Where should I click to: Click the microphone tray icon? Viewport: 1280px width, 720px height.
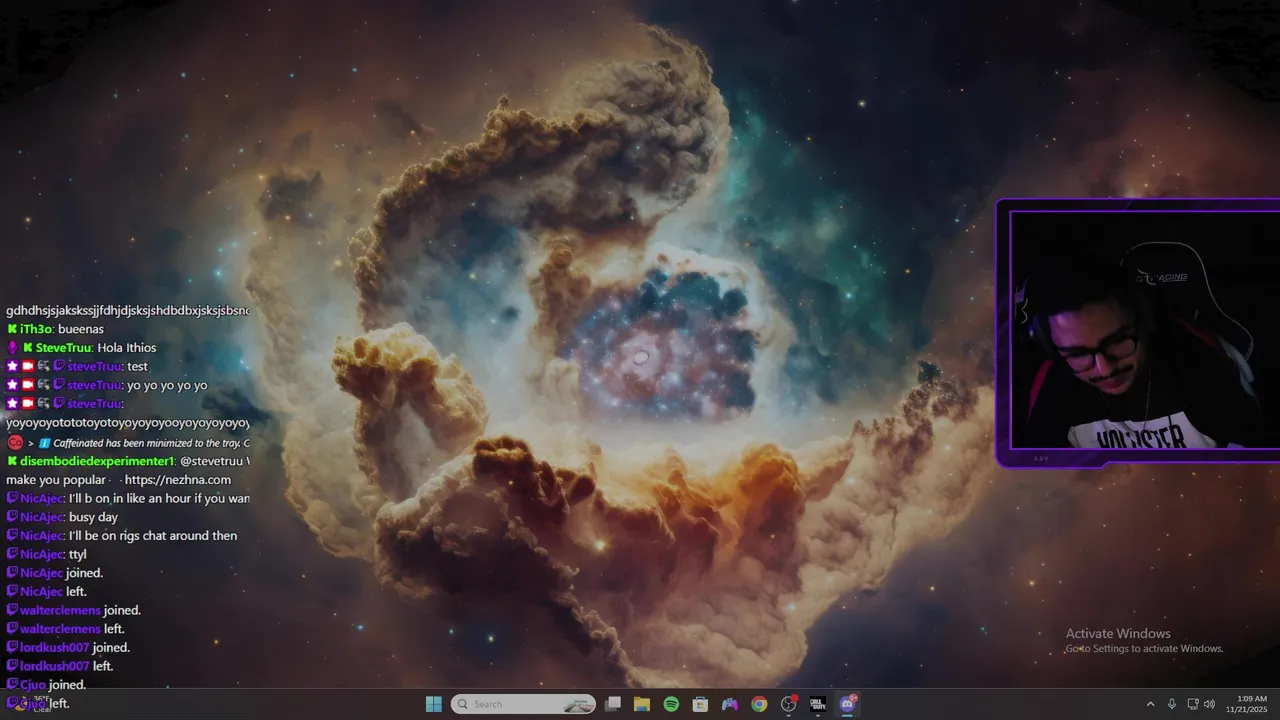tap(1171, 704)
